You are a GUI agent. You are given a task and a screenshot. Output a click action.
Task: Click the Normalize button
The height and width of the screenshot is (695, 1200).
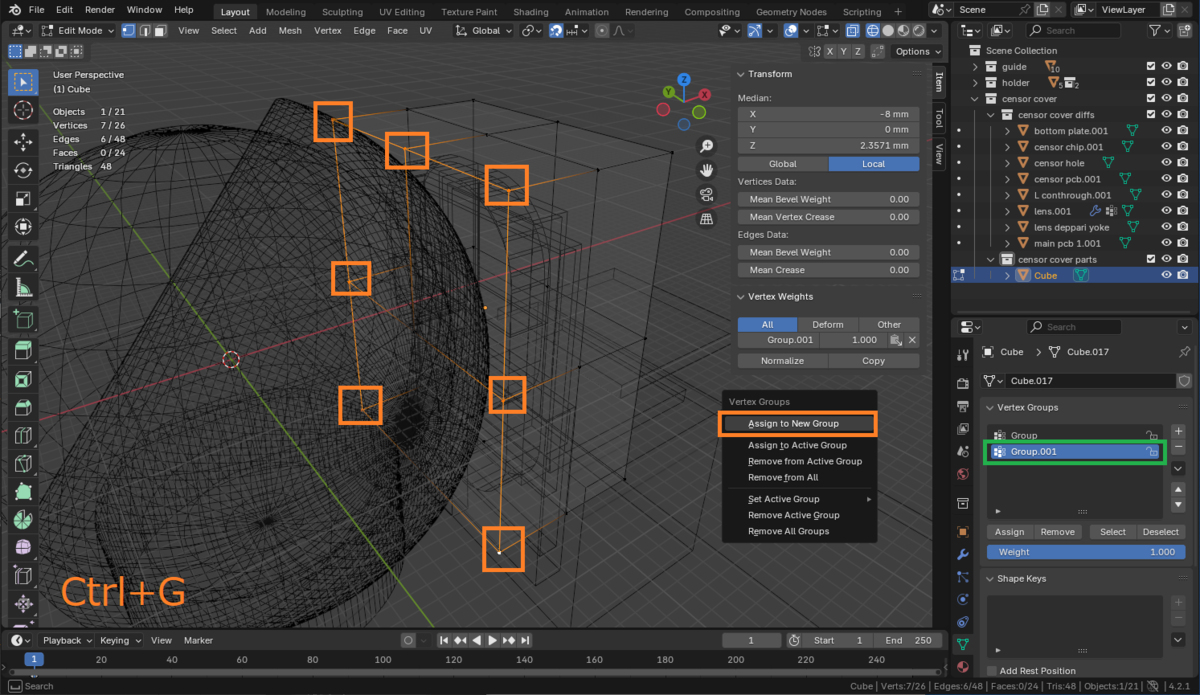[x=782, y=361]
